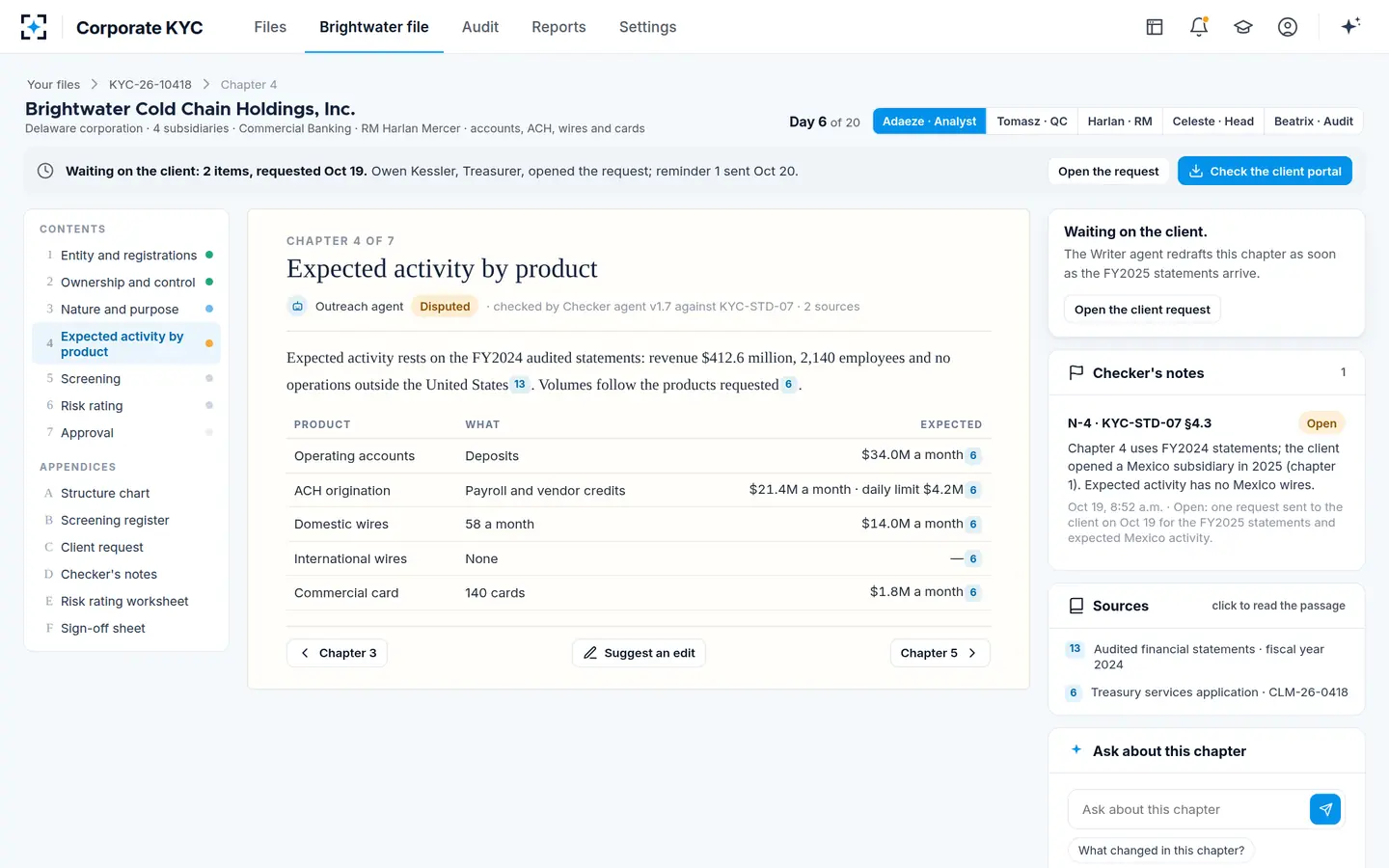Click citation 6 in the International wires row
The height and width of the screenshot is (868, 1389).
[973, 558]
